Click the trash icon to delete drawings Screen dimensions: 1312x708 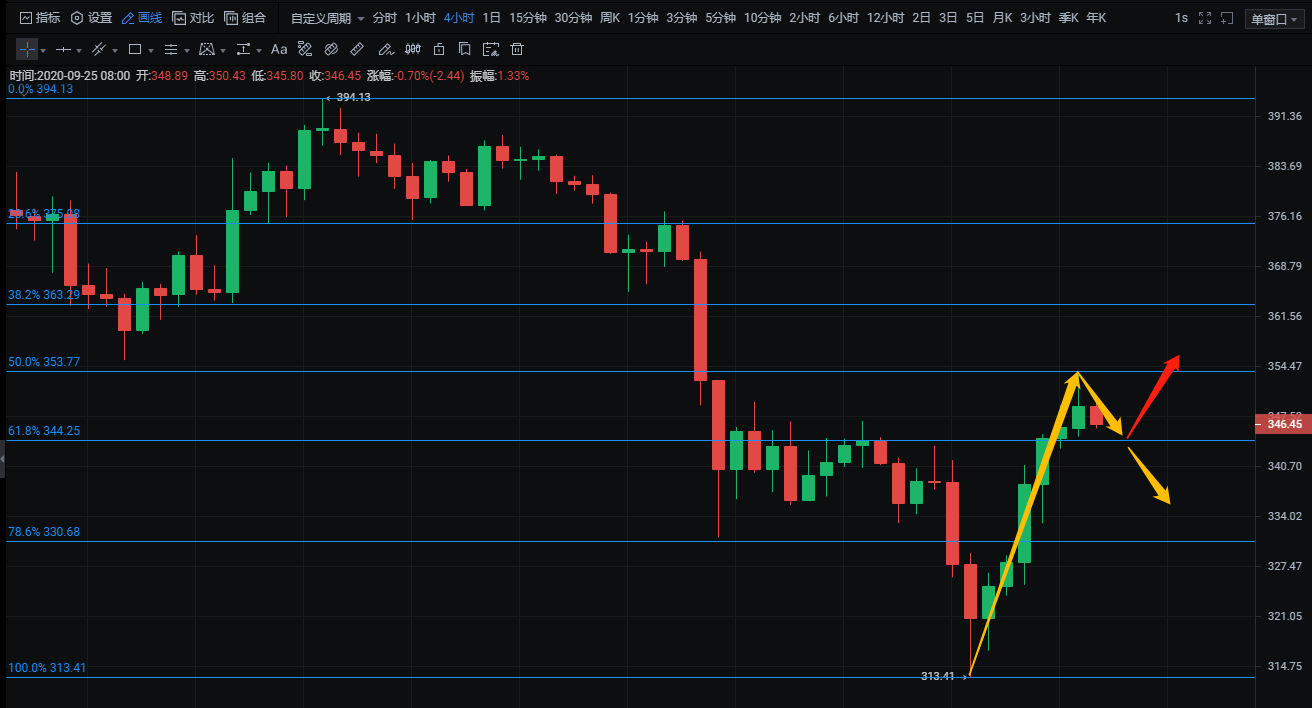tap(517, 49)
